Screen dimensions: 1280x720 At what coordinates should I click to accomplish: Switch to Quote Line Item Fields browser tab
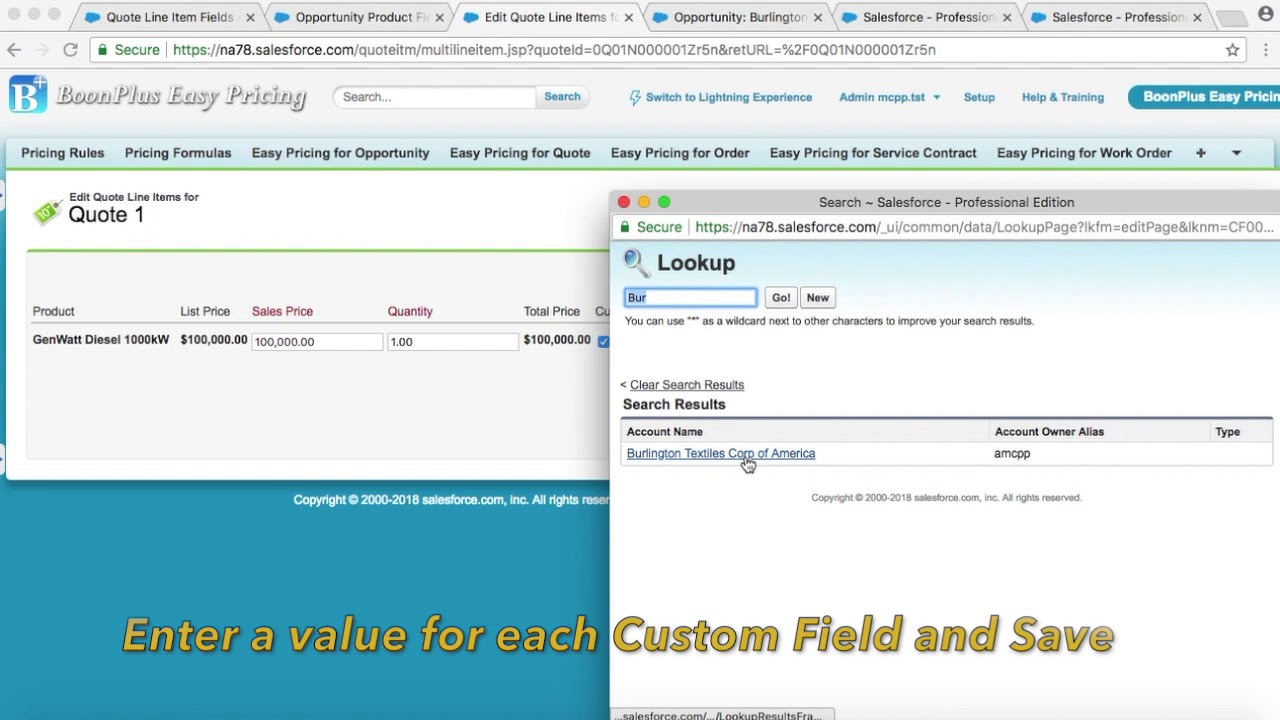coord(169,17)
